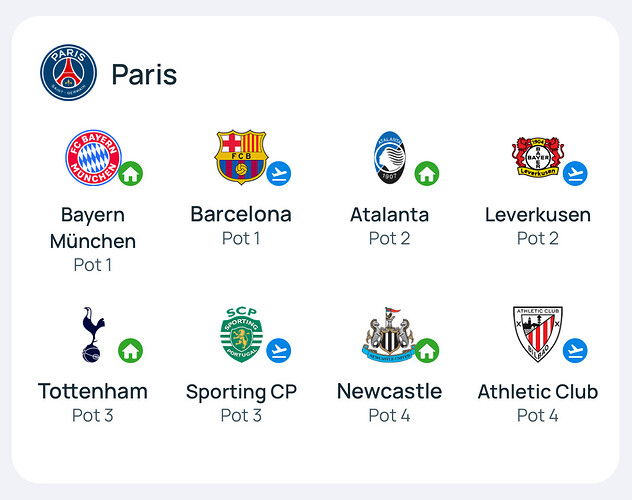The image size is (632, 500).
Task: Click the Bayer Leverkusen crest
Action: pos(538,157)
